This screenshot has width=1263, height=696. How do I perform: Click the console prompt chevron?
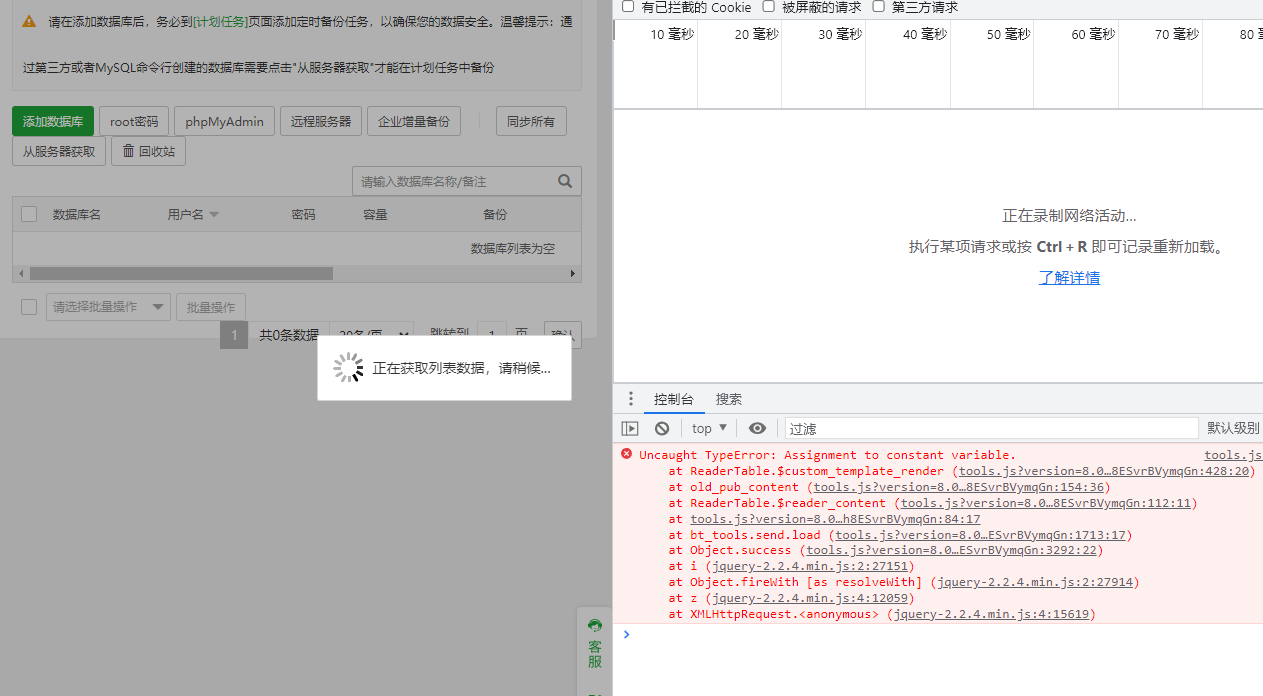point(627,634)
